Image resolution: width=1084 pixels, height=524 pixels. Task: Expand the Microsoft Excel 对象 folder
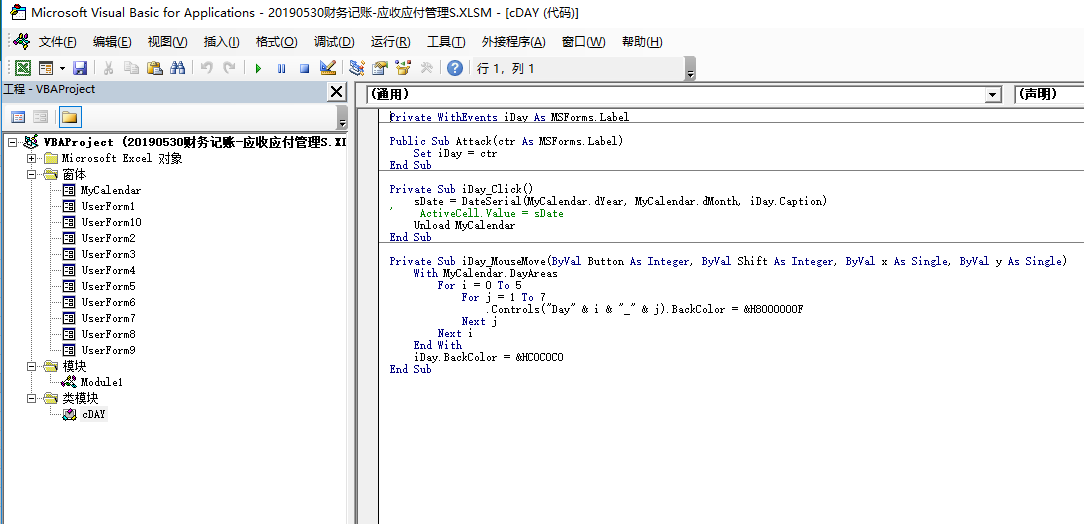[x=31, y=158]
